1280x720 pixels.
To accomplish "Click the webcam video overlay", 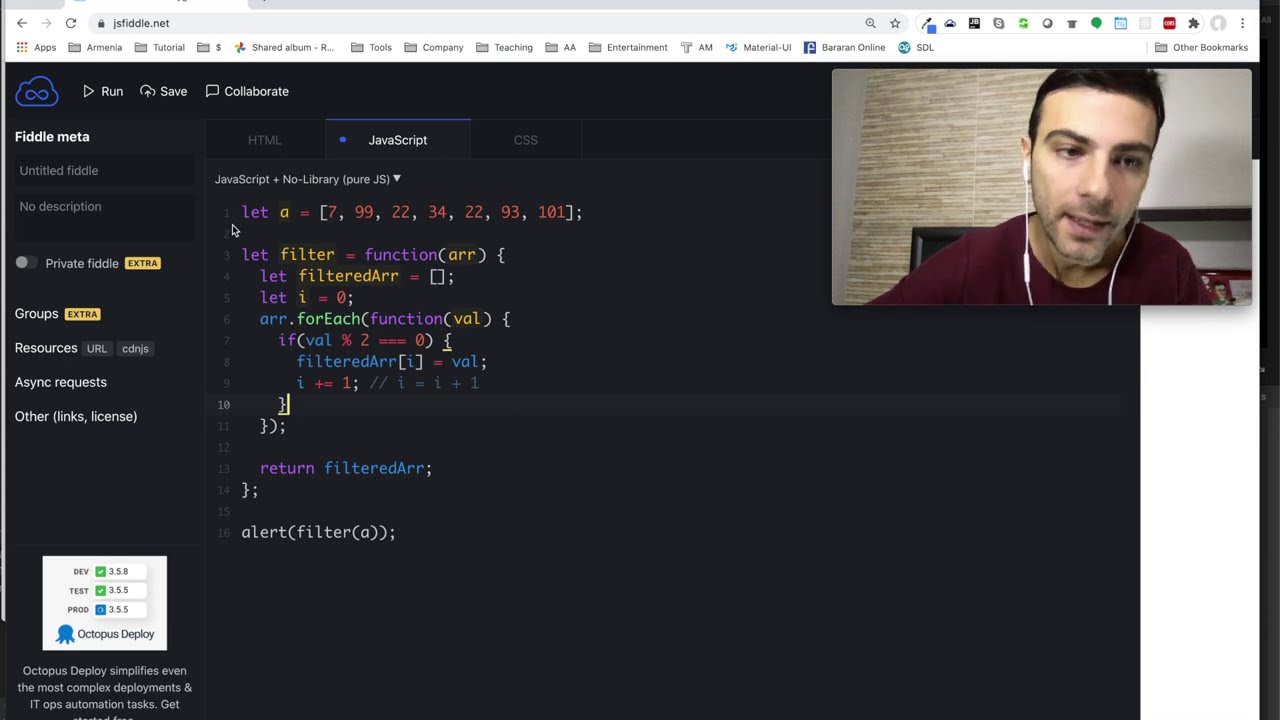I will 1041,186.
